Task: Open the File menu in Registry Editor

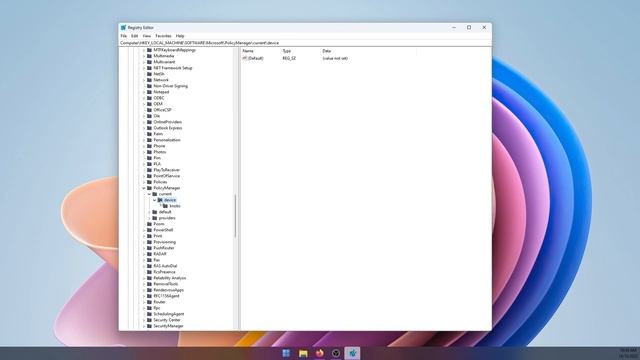Action: 124,36
